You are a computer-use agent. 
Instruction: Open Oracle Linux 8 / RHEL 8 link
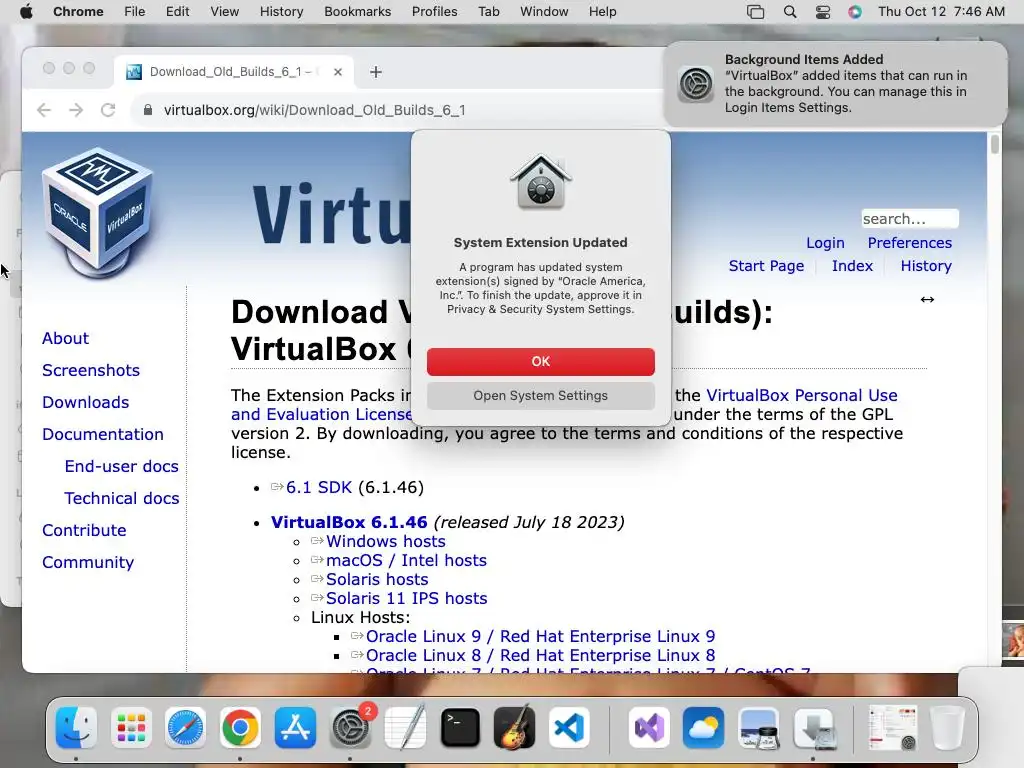(540, 655)
